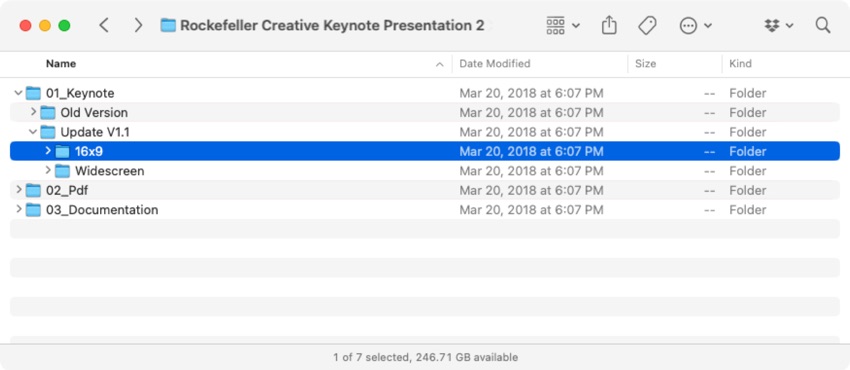Select the Widescreen row name

pos(110,171)
